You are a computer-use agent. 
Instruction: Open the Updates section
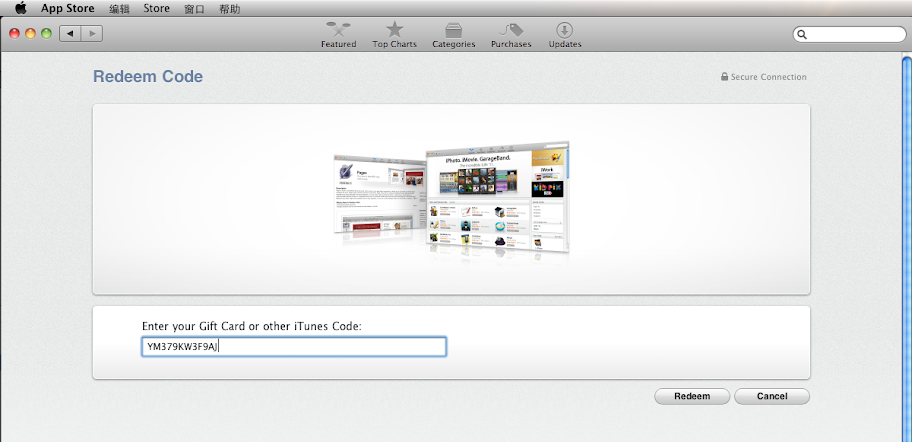[x=565, y=35]
